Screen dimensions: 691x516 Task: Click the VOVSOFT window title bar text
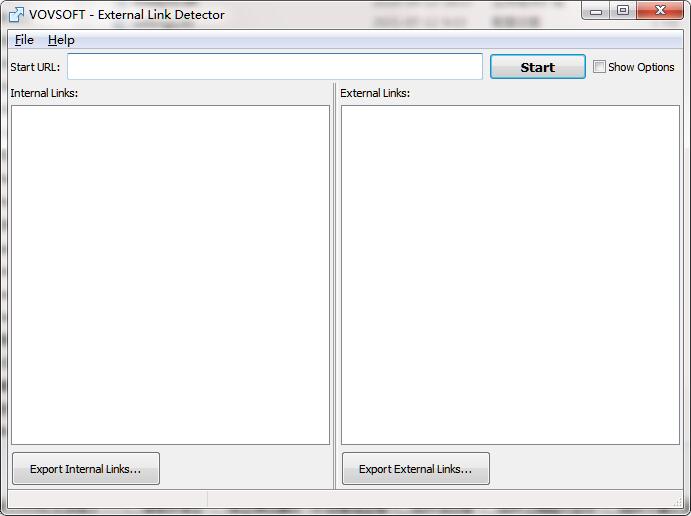(127, 15)
